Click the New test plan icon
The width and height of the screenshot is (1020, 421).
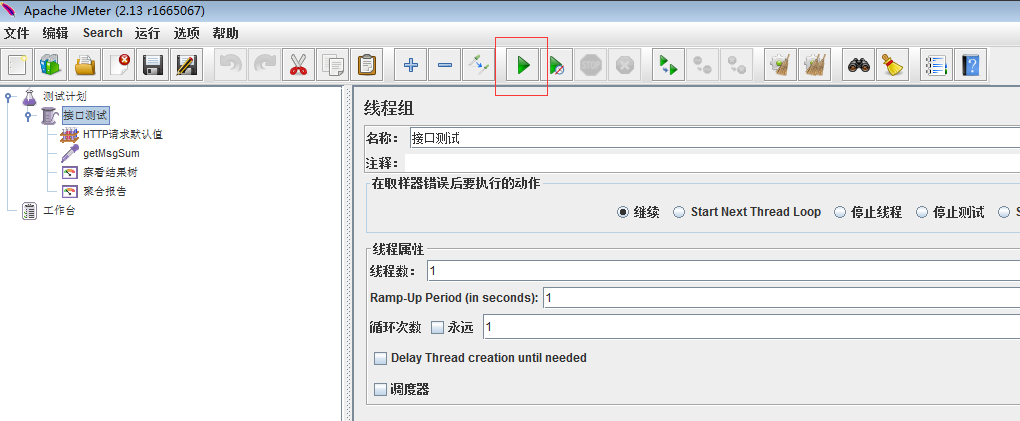pyautogui.click(x=18, y=65)
